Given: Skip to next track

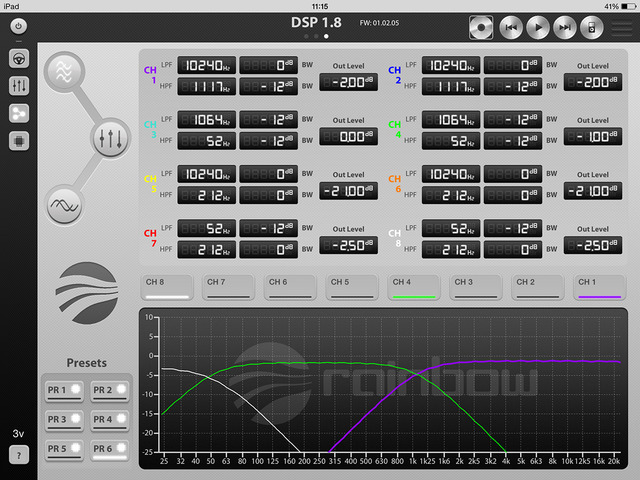Looking at the screenshot, I should point(565,27).
